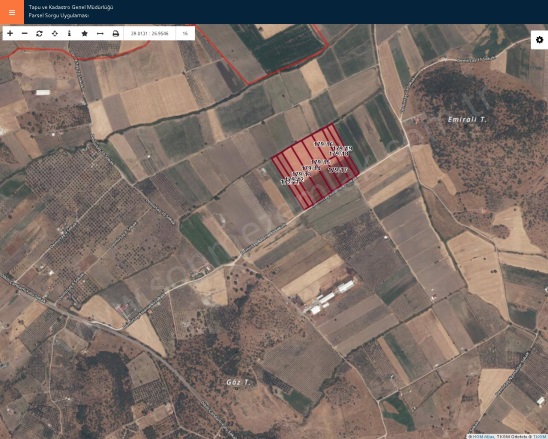Zoom in with the plus icon
Viewport: 548px width, 439px height.
click(10, 33)
